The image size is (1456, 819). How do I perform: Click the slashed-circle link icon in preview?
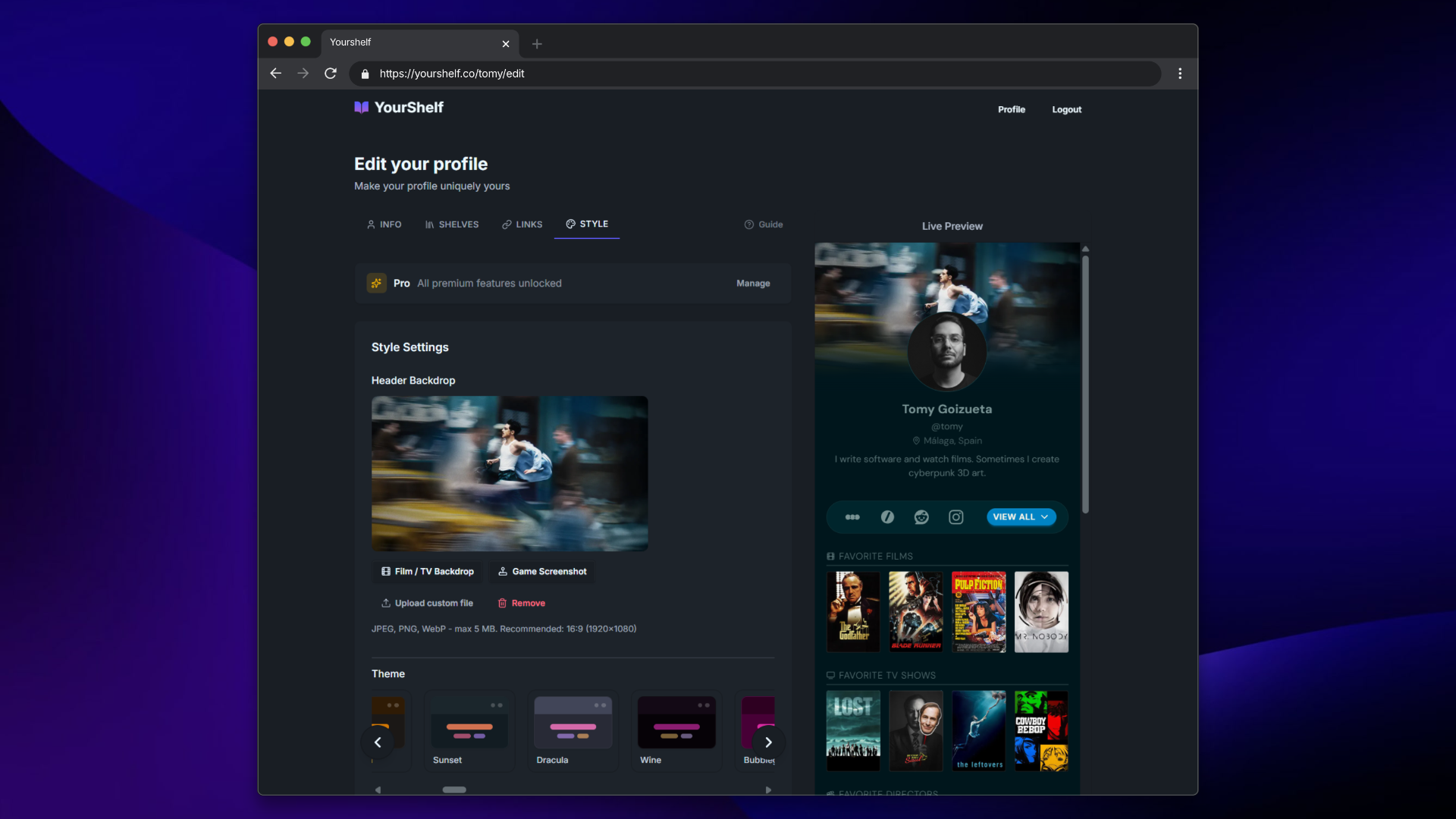coord(887,517)
